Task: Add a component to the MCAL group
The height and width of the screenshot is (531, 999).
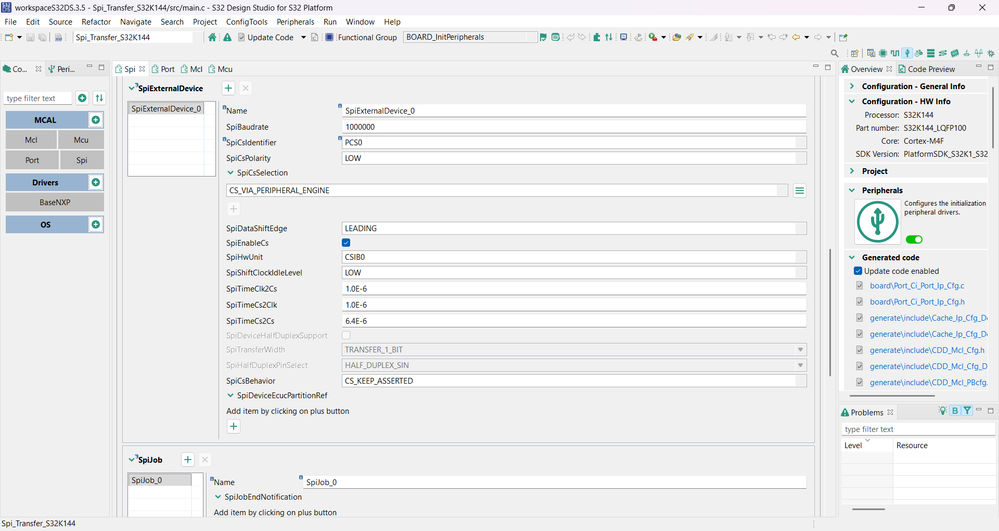Action: point(96,120)
